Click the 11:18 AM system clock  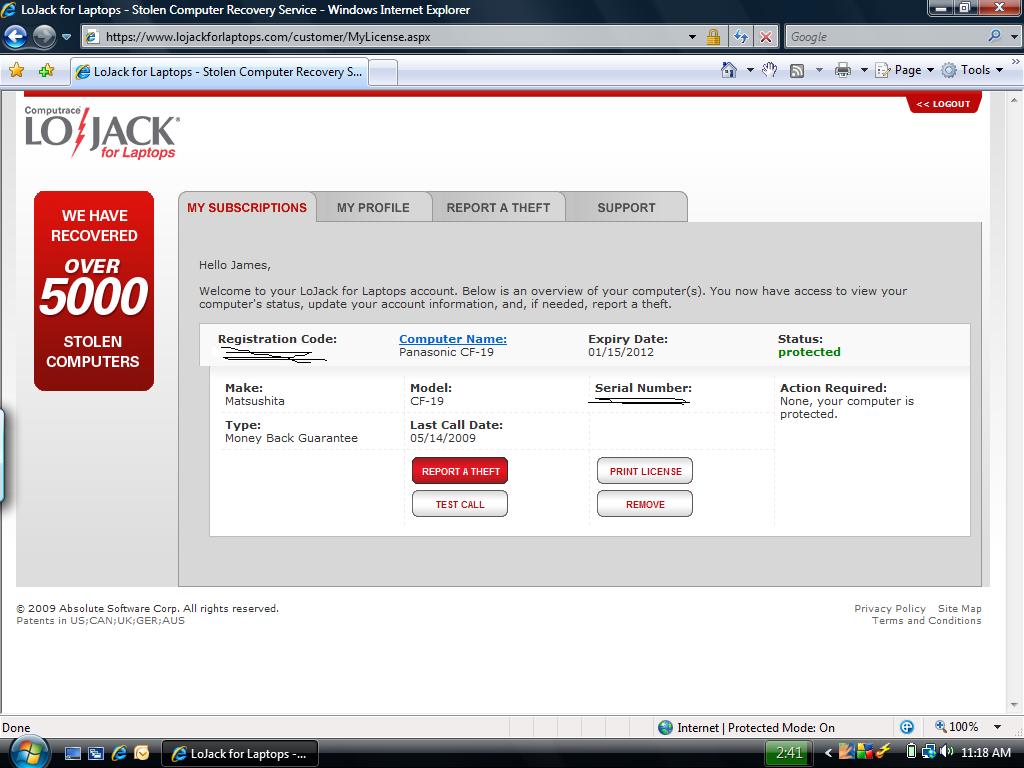point(986,753)
